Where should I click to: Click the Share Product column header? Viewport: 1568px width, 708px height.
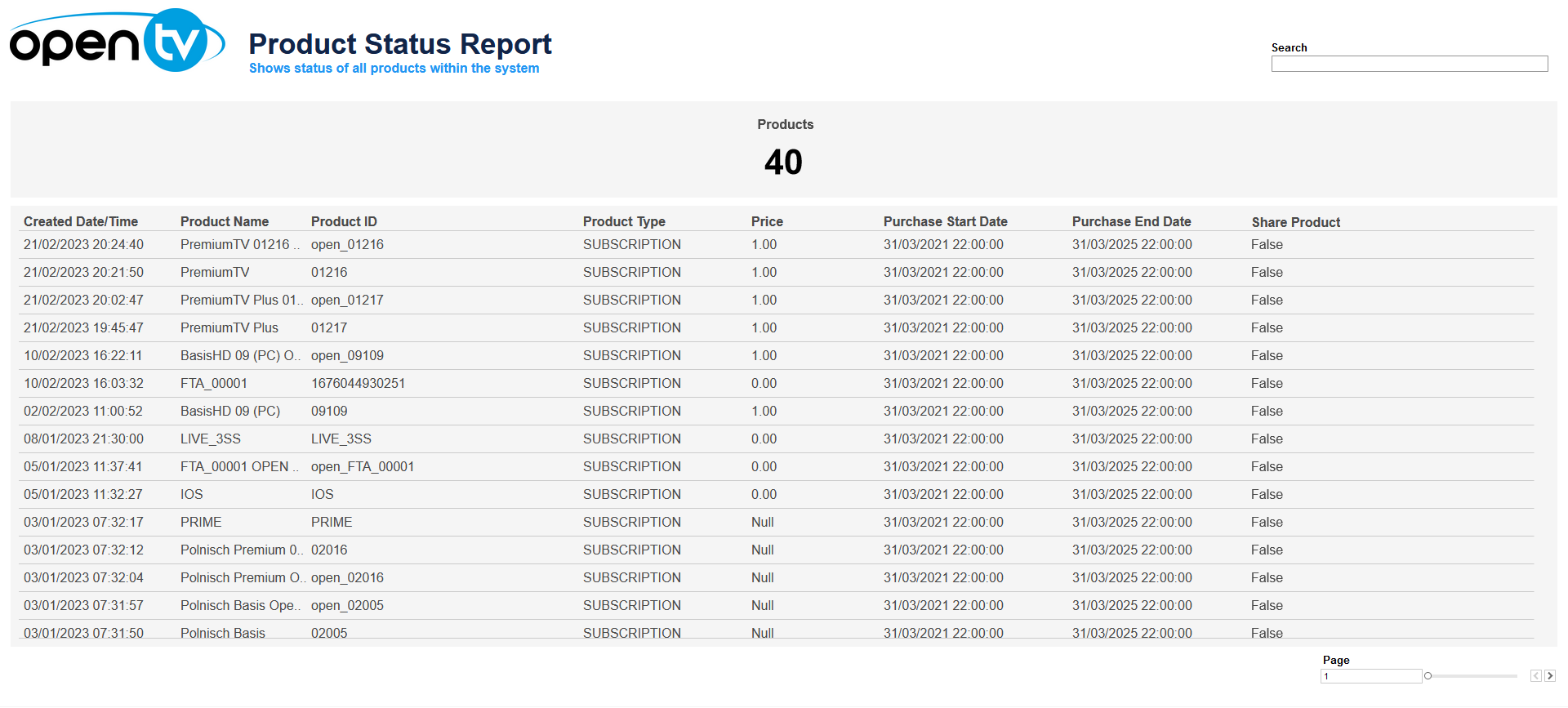pyautogui.click(x=1295, y=222)
